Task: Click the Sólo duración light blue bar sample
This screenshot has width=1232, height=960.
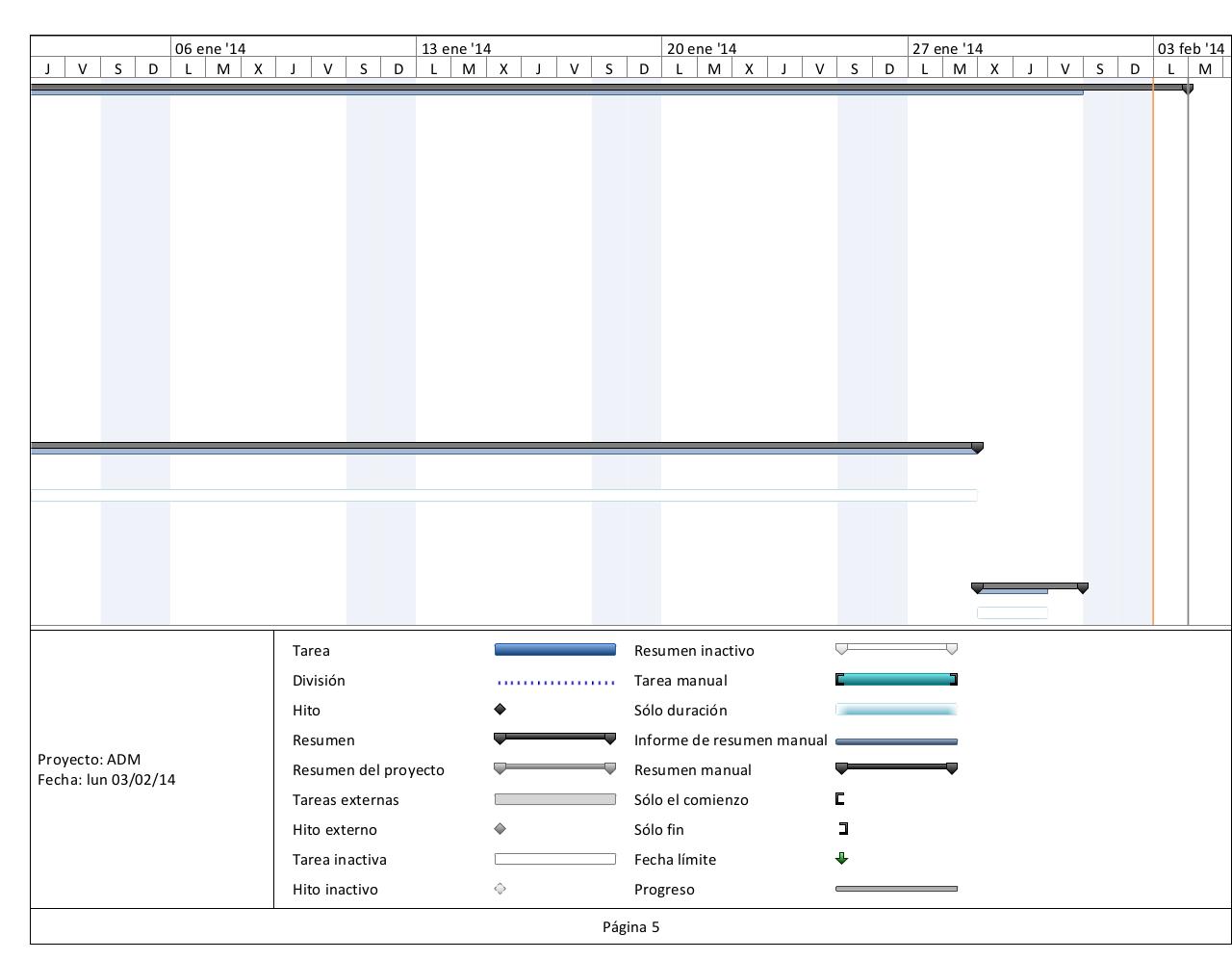Action: tap(896, 711)
